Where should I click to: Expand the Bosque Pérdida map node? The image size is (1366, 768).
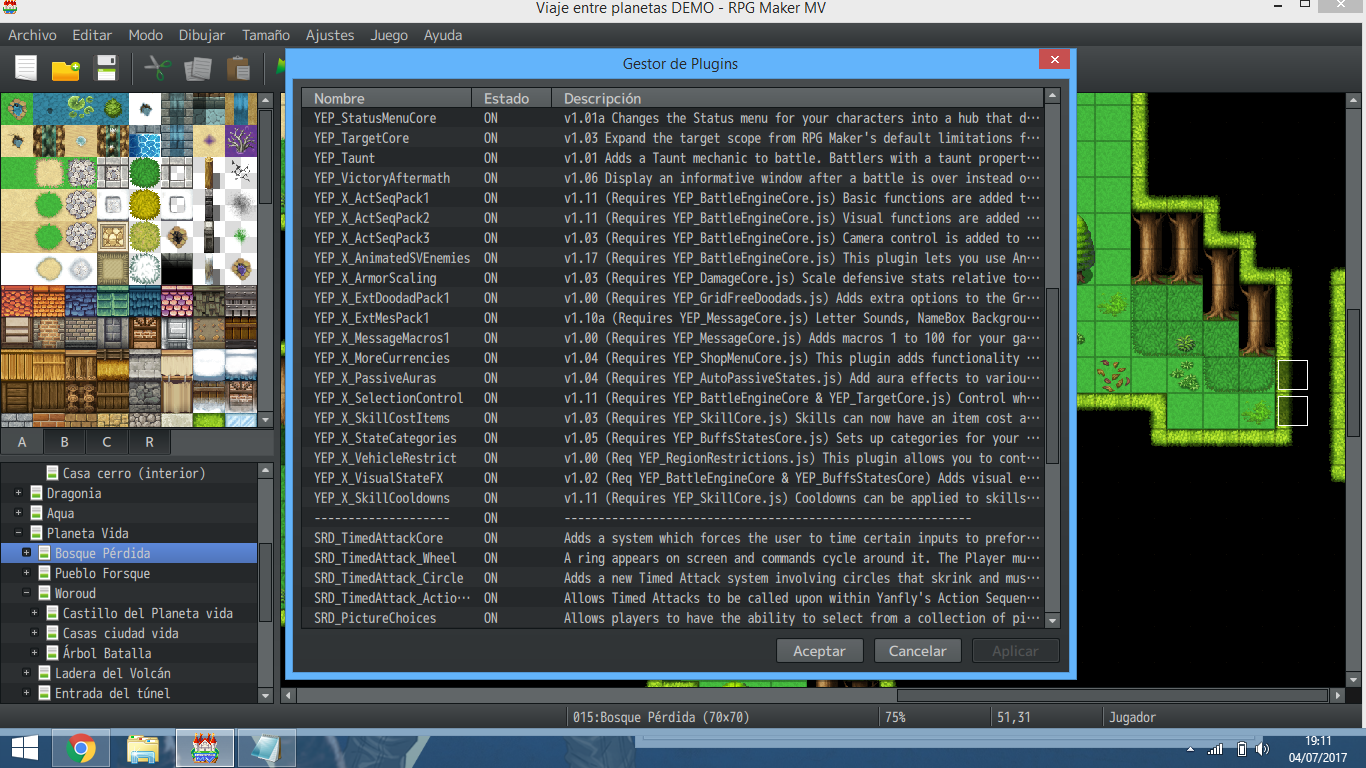coord(27,553)
